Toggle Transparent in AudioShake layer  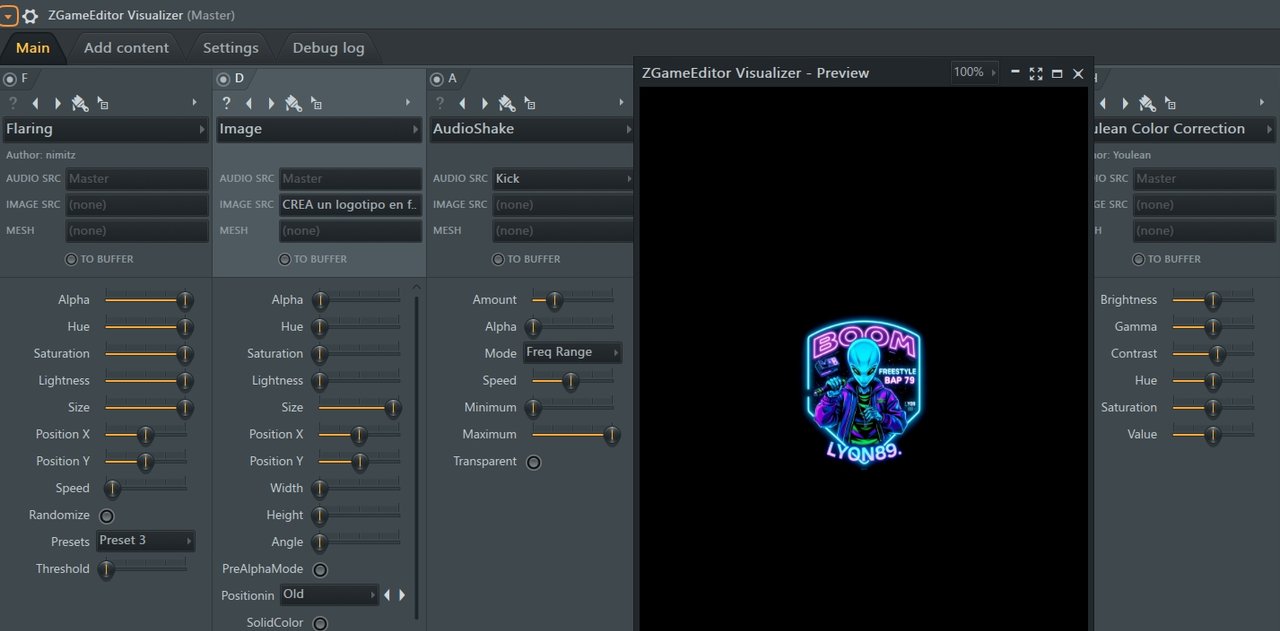(x=534, y=462)
